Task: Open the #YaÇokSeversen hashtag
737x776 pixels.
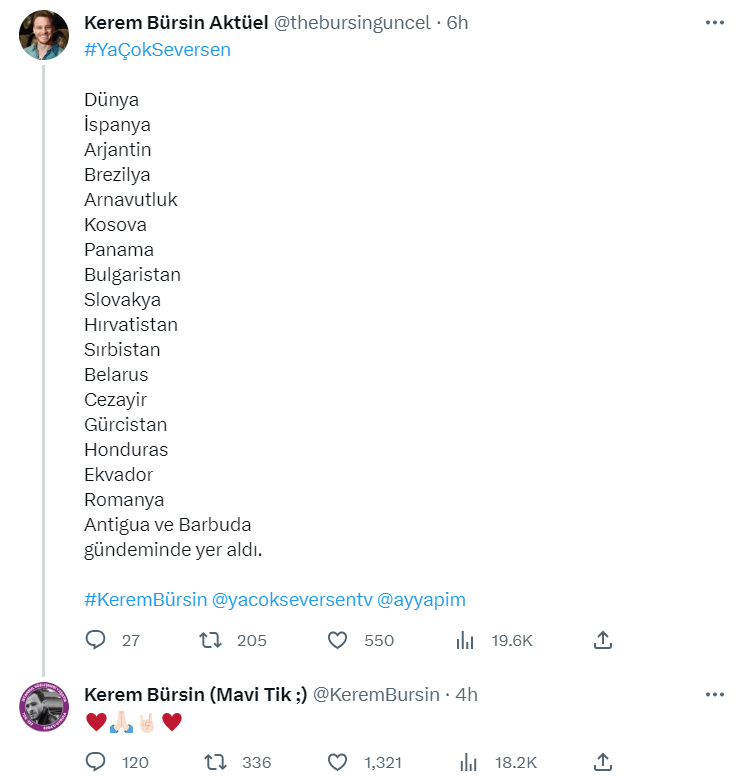Action: tap(157, 49)
